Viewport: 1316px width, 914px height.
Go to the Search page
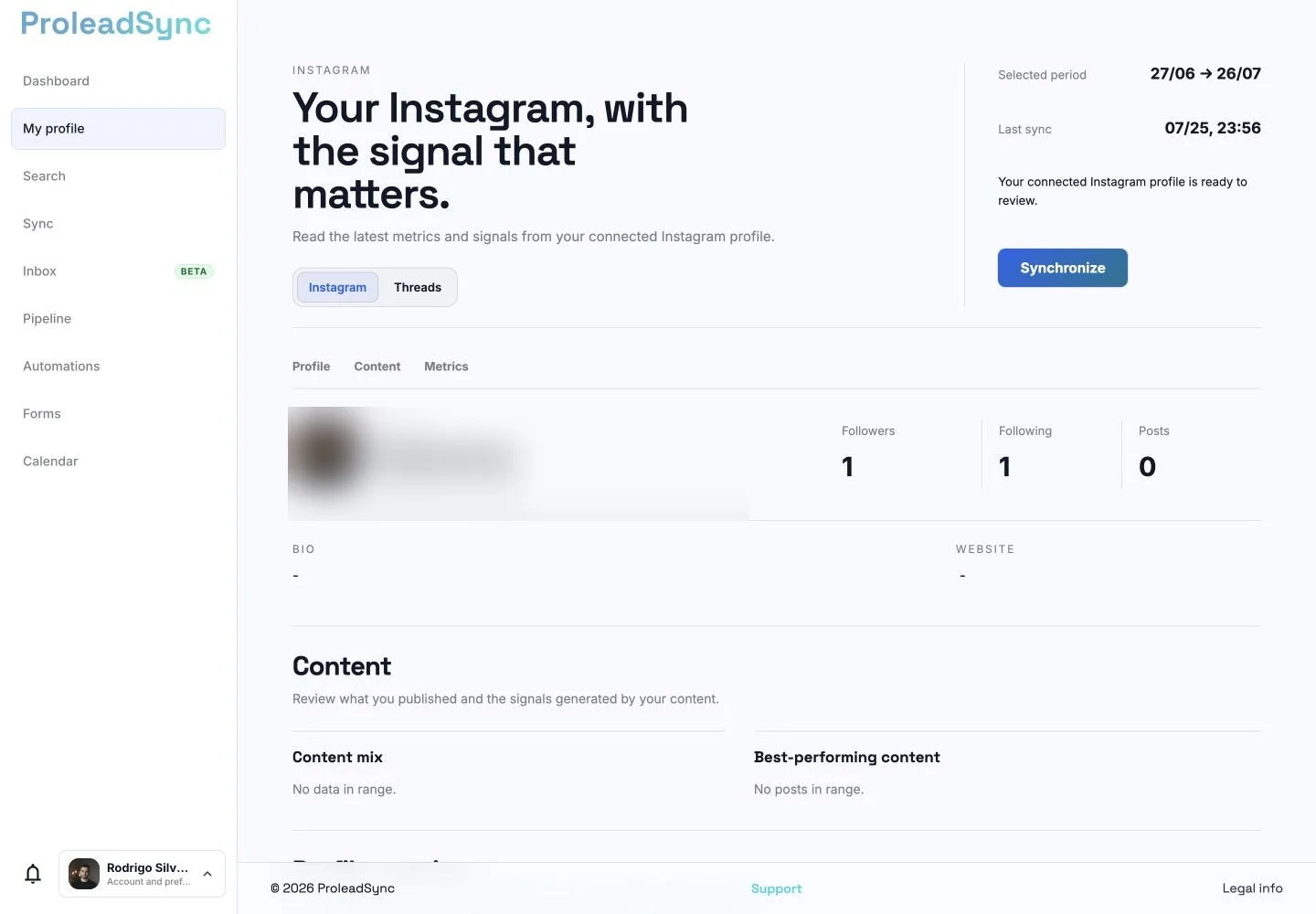click(x=118, y=176)
